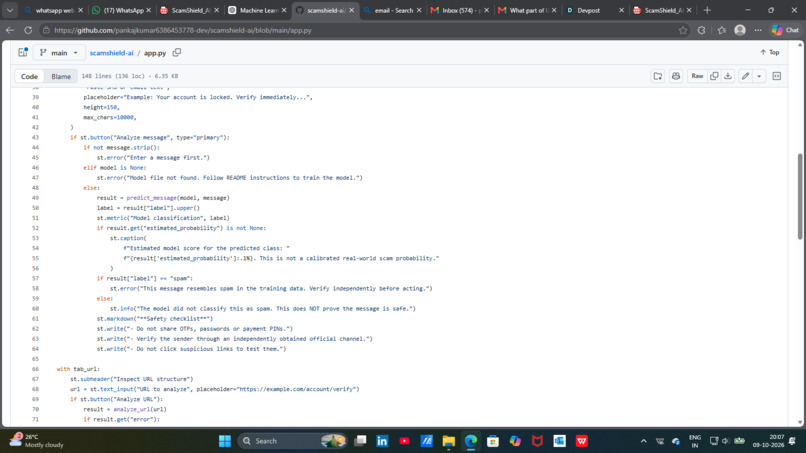Switch to the Code view tab
Image resolution: width=806 pixels, height=453 pixels.
(x=29, y=76)
